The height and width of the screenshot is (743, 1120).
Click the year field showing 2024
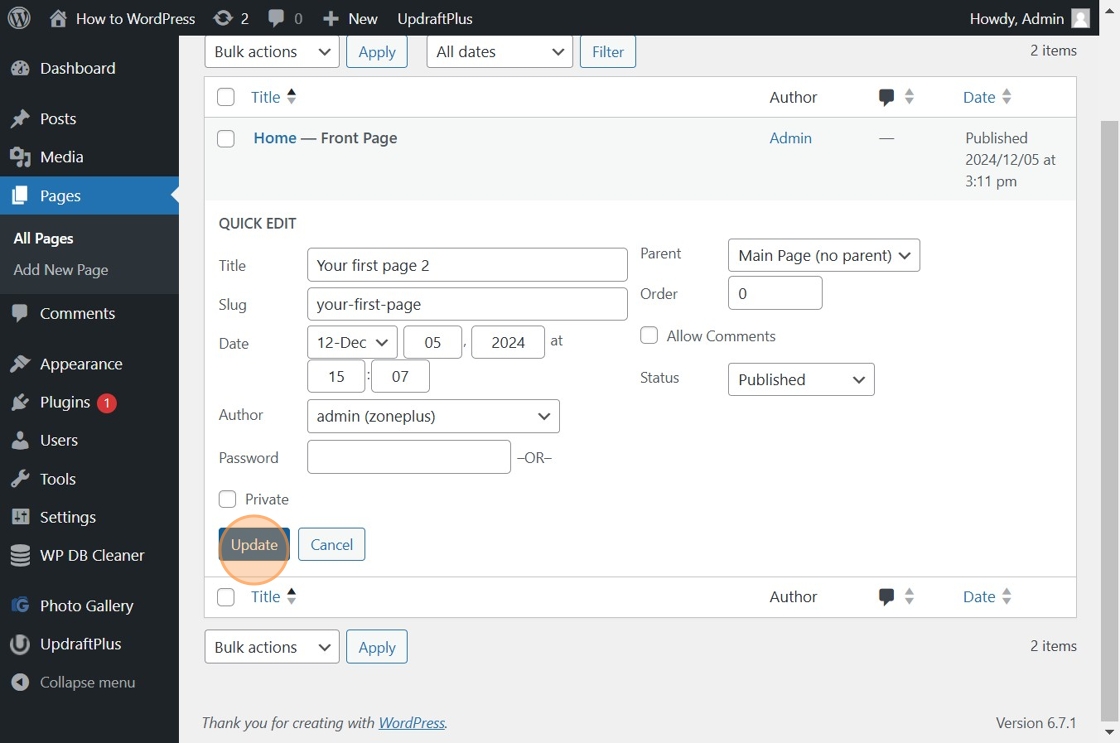click(508, 342)
